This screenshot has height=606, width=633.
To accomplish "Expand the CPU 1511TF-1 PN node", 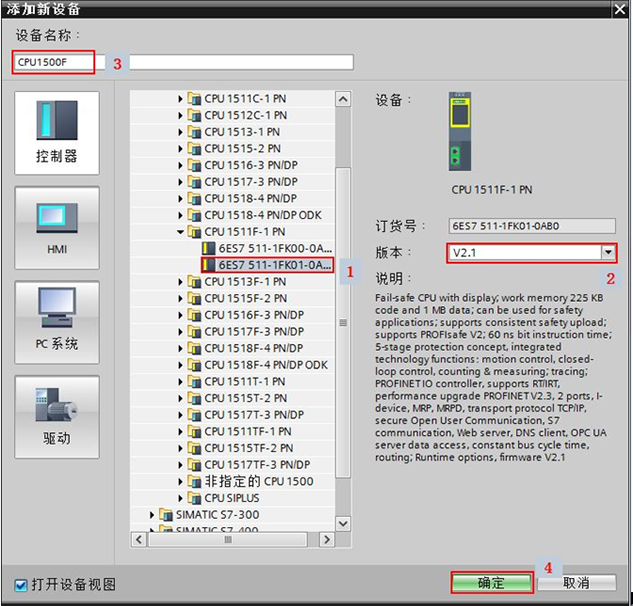I will coord(180,432).
